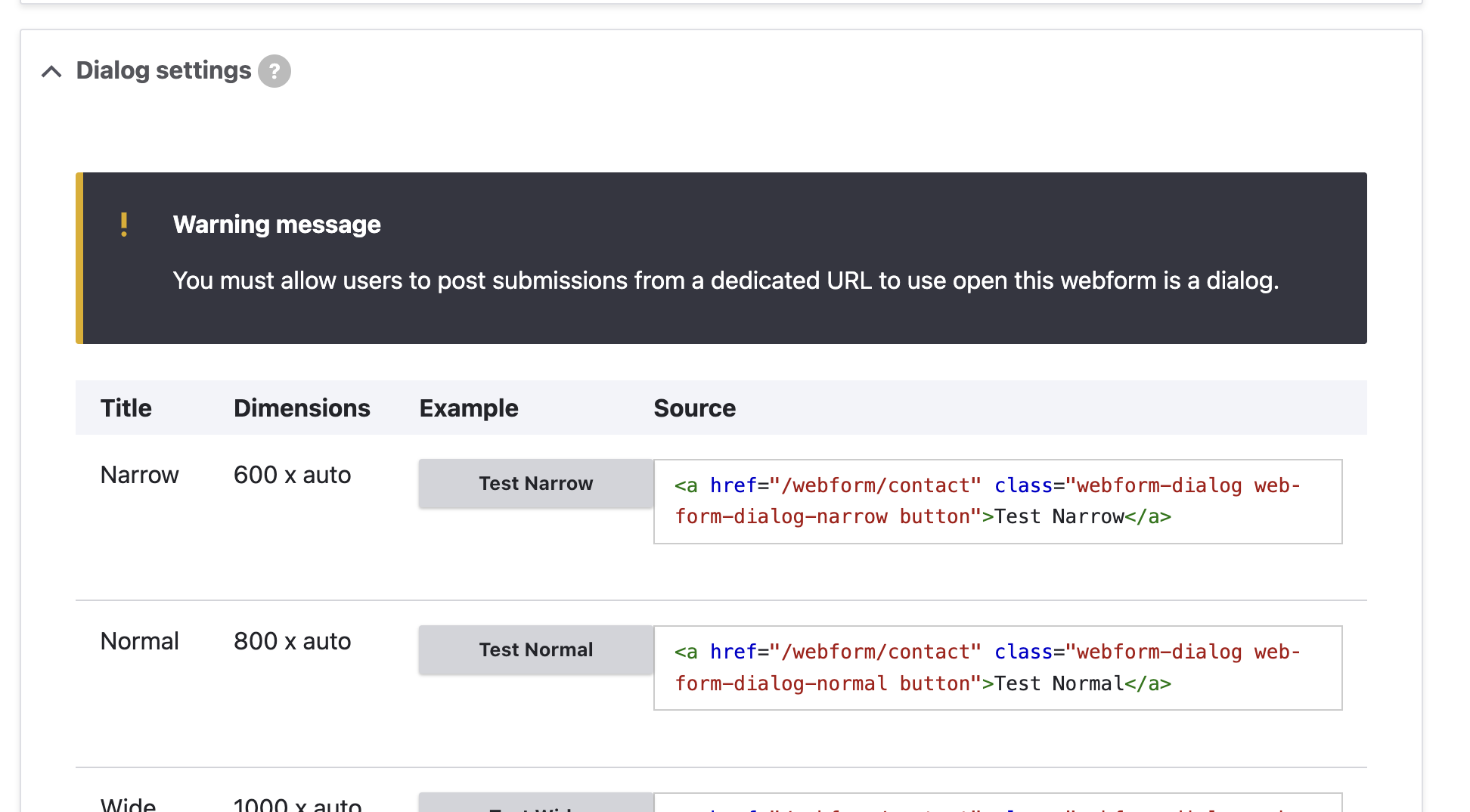Click the Test Narrow button
This screenshot has width=1470, height=812.
click(536, 483)
